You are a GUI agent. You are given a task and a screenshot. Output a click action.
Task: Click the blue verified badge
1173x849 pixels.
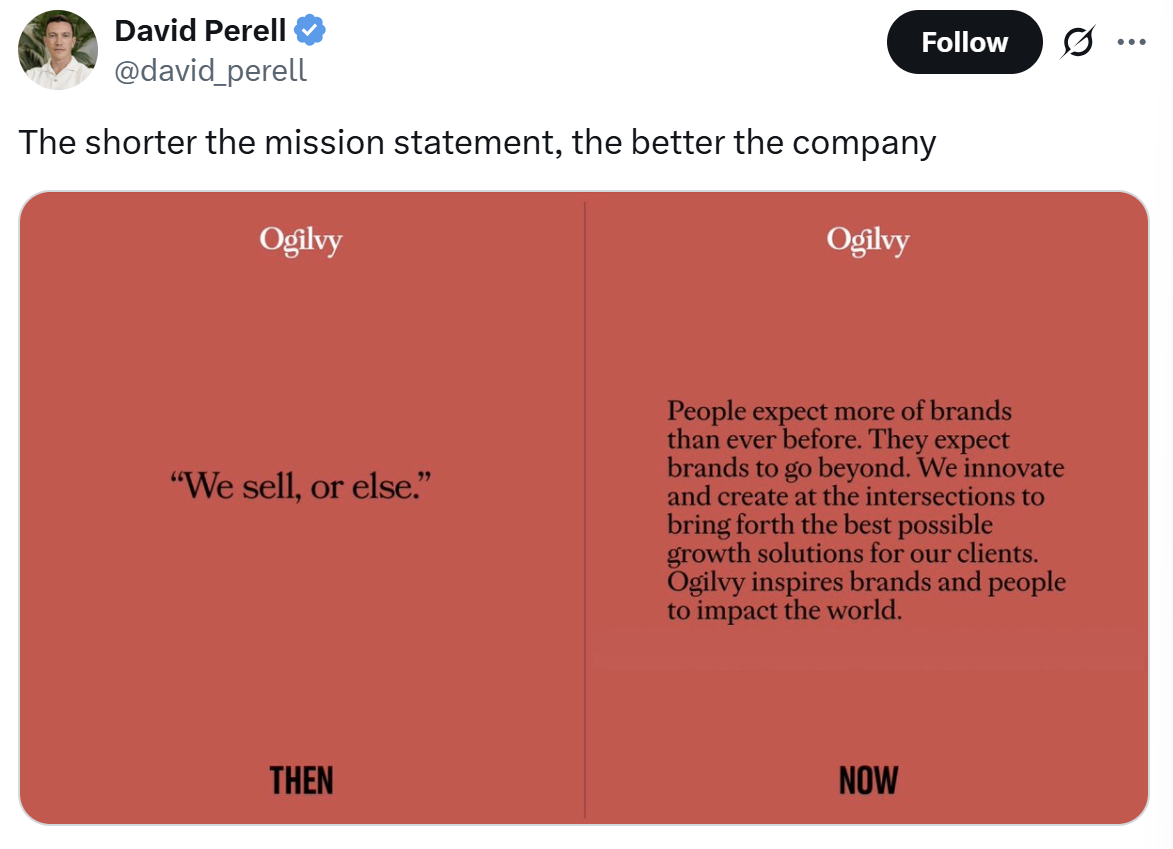(x=310, y=31)
